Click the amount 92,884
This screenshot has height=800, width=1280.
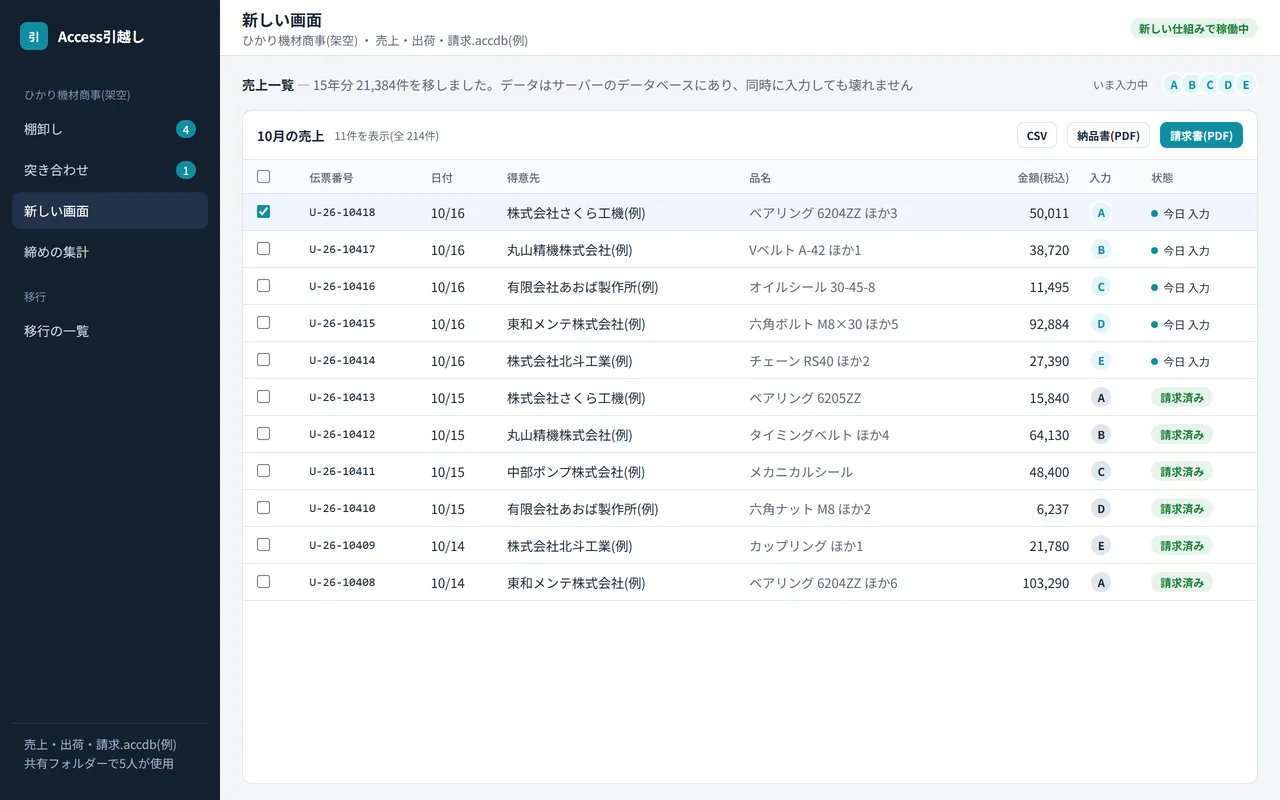point(1049,324)
